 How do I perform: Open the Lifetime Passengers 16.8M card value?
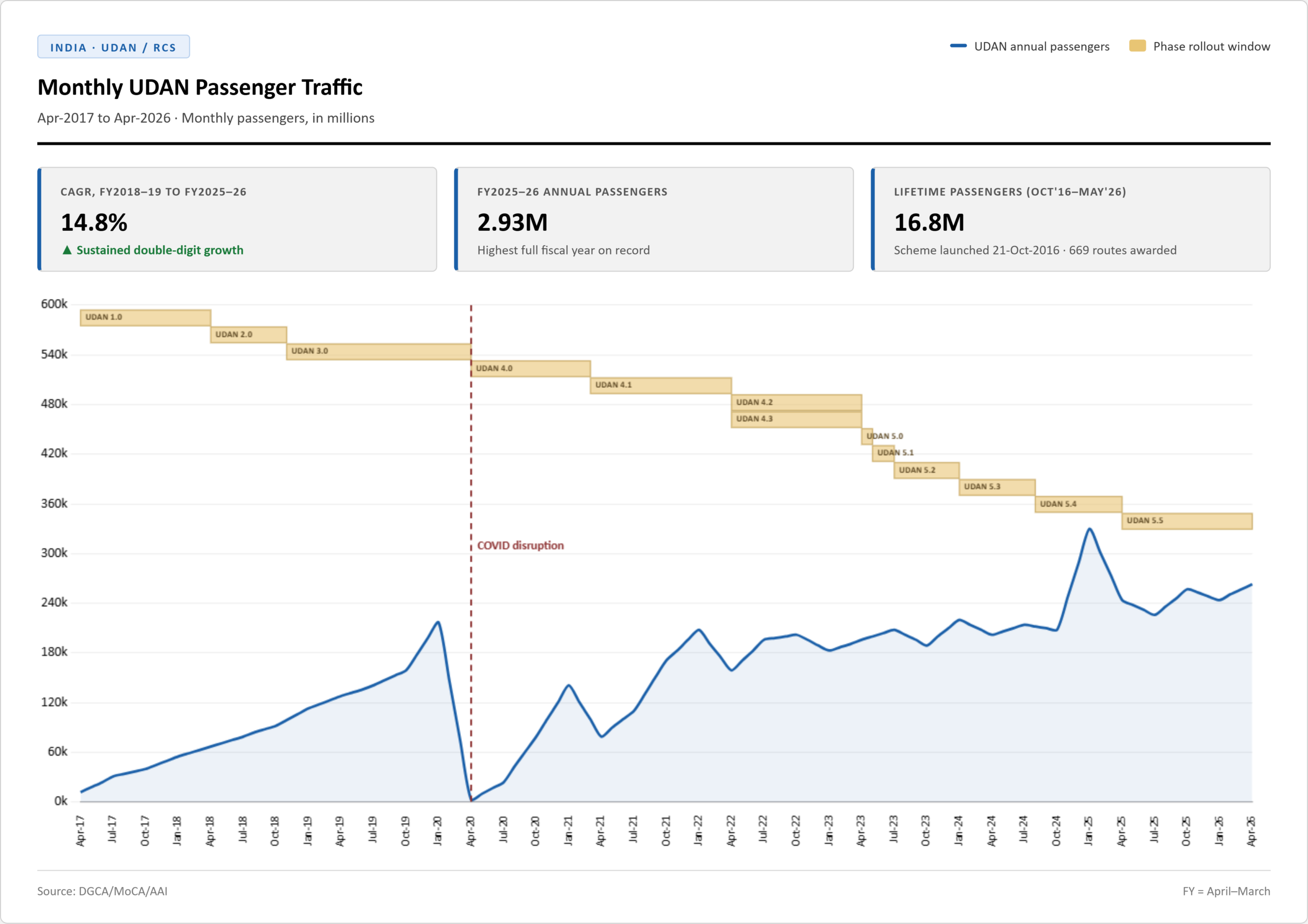pos(929,222)
